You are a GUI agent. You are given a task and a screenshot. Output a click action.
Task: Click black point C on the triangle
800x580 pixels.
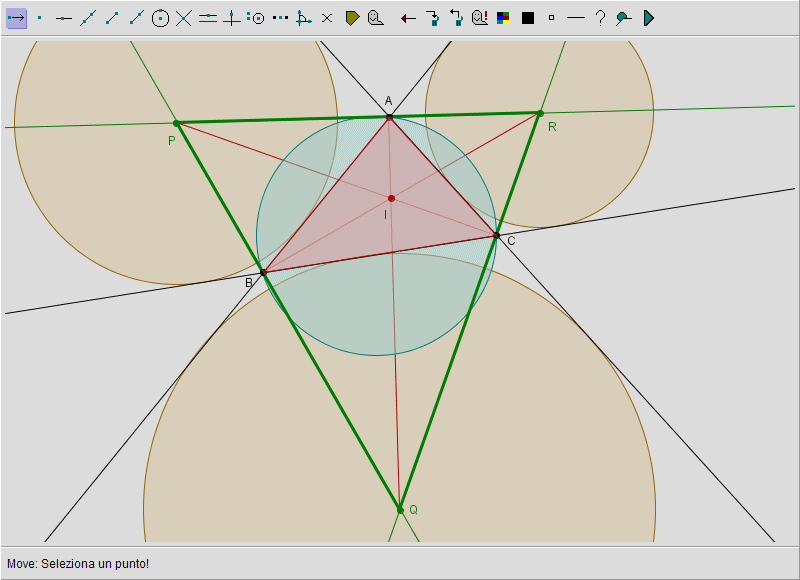(x=496, y=235)
